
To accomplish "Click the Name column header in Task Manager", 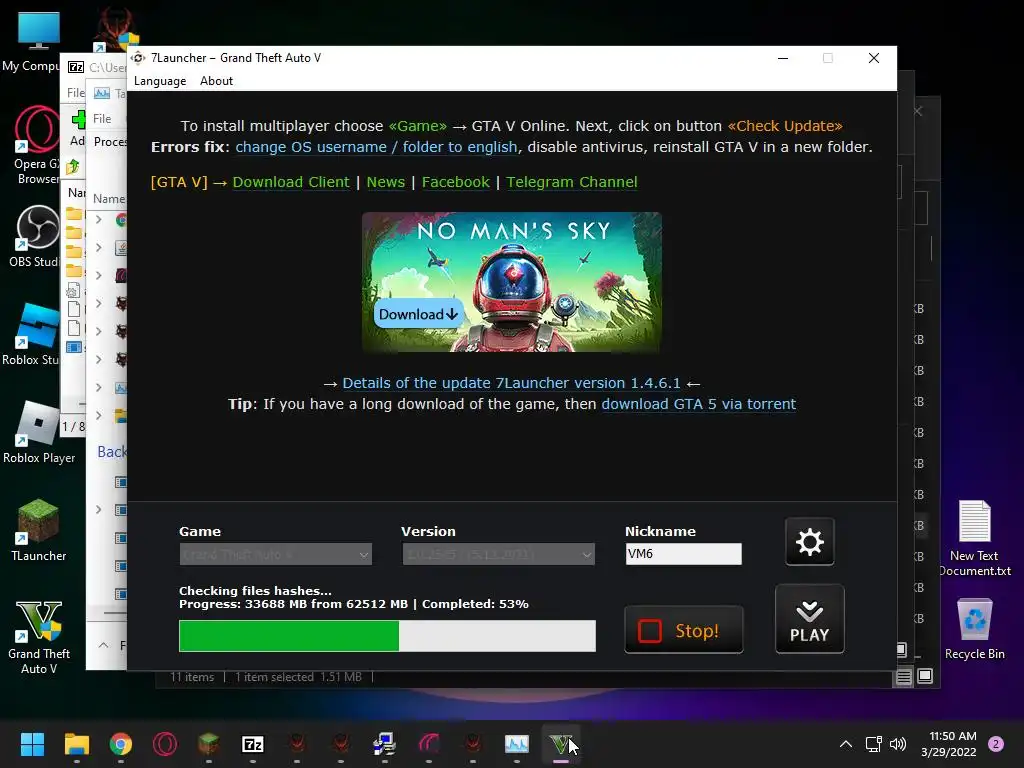I will pos(108,199).
